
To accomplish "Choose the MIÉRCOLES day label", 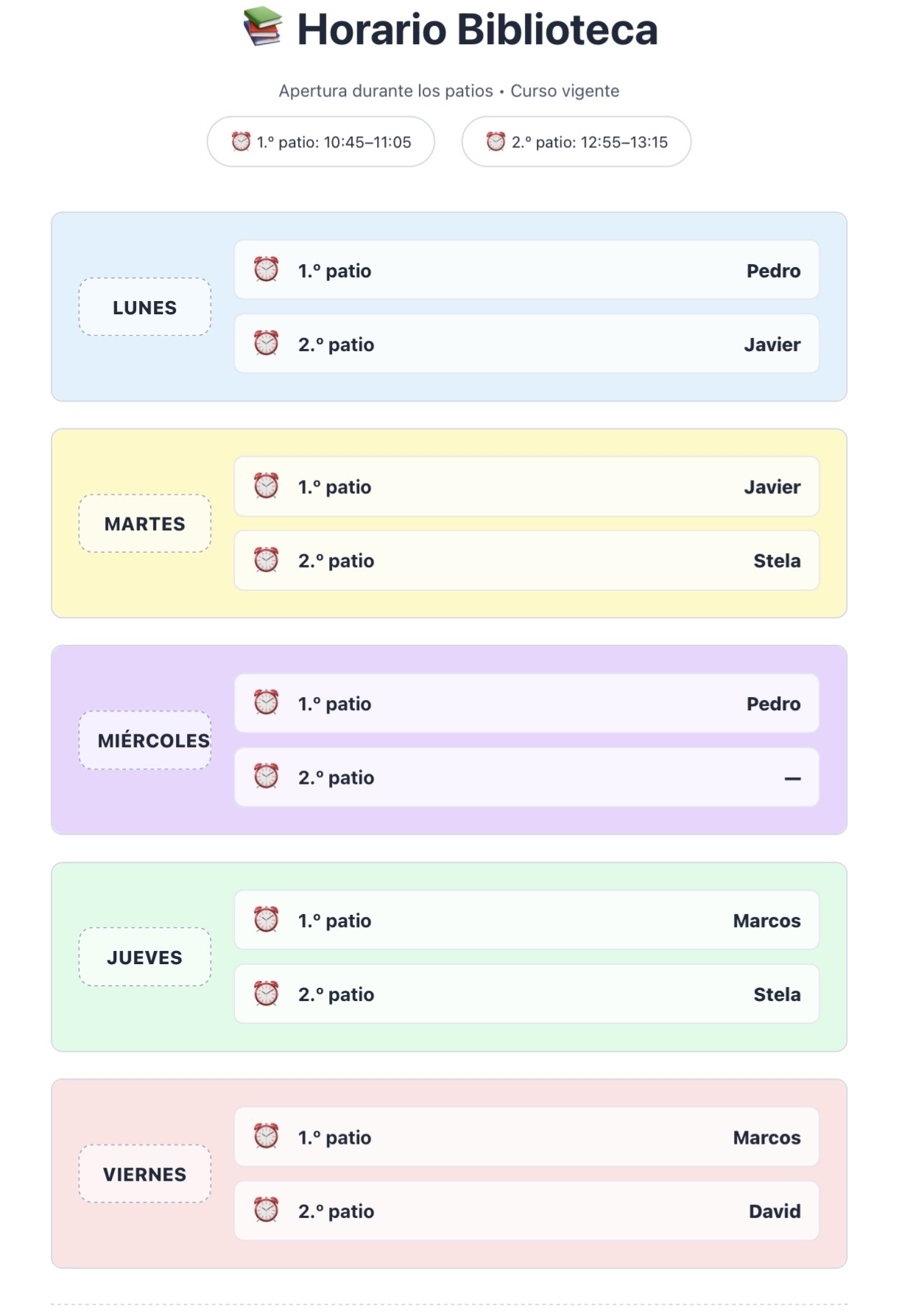I will click(145, 740).
